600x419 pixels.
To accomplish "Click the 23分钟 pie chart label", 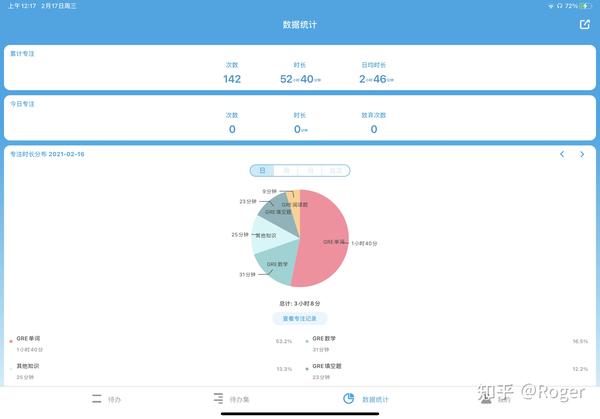I will [248, 201].
